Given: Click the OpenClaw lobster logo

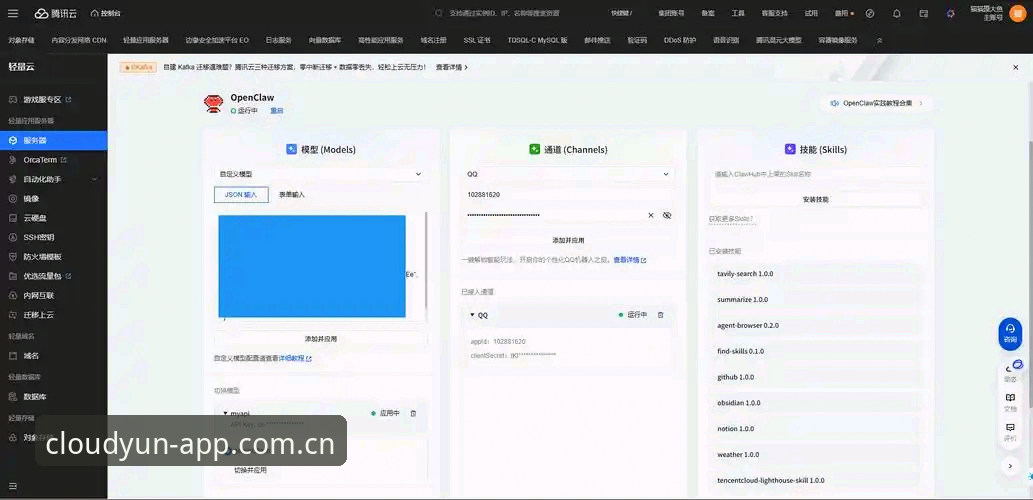Looking at the screenshot, I should click(213, 103).
